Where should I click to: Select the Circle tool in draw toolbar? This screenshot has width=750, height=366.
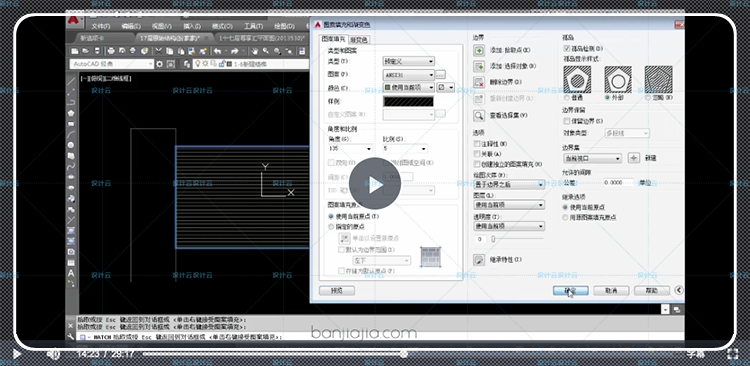[71, 145]
